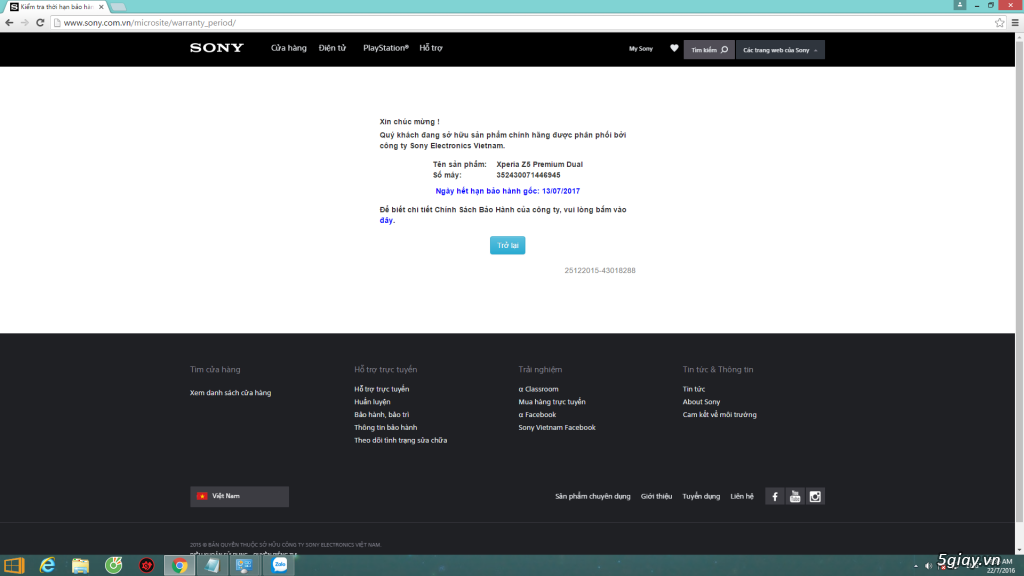Open Mua hàng trực tuyến link

pos(552,402)
